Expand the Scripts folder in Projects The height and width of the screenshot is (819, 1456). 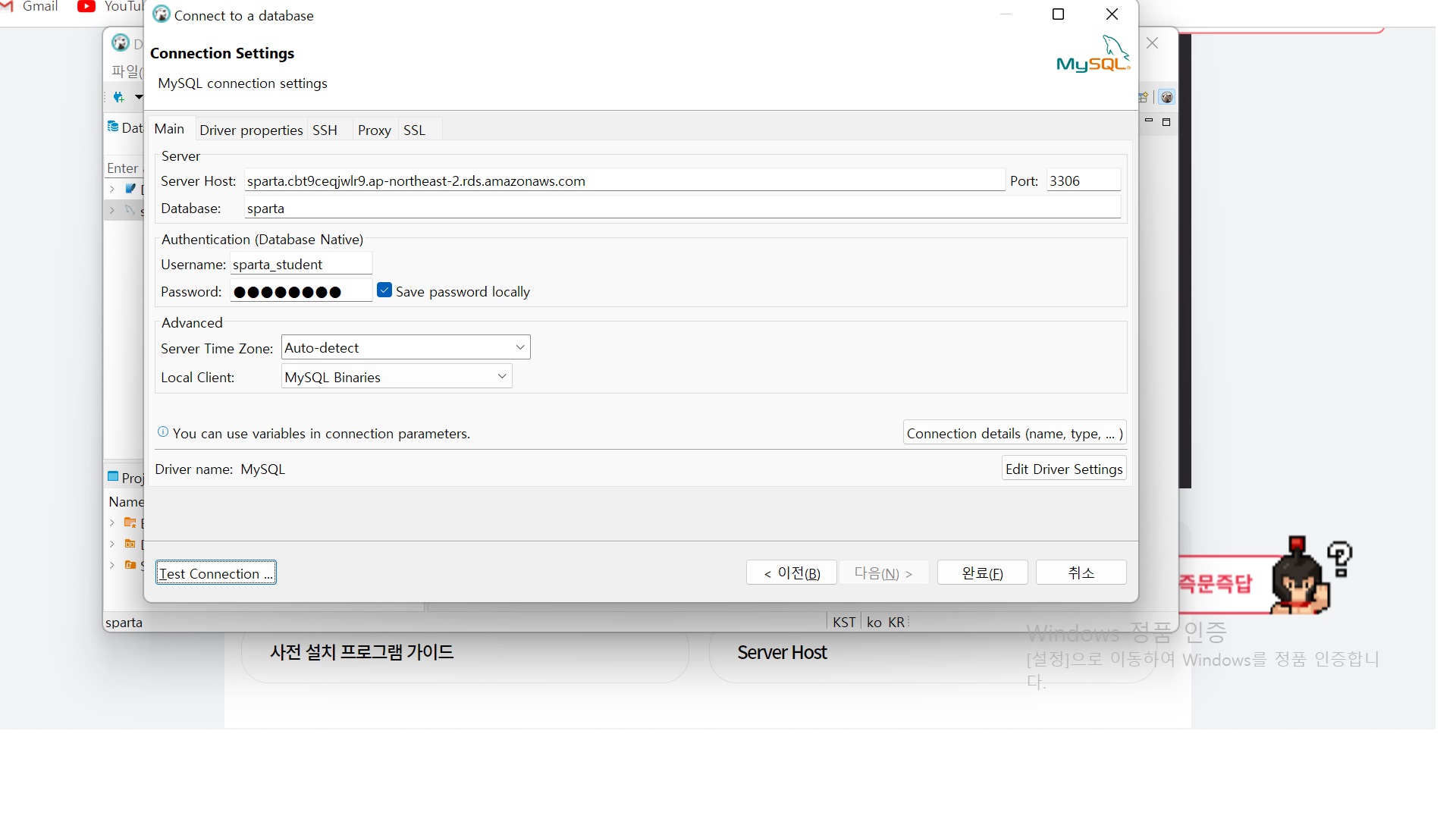coord(112,565)
